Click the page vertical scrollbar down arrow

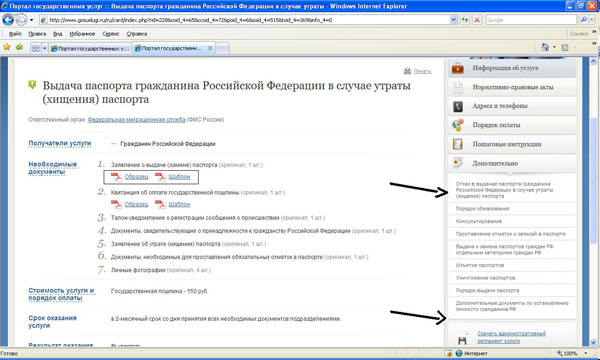[x=593, y=342]
